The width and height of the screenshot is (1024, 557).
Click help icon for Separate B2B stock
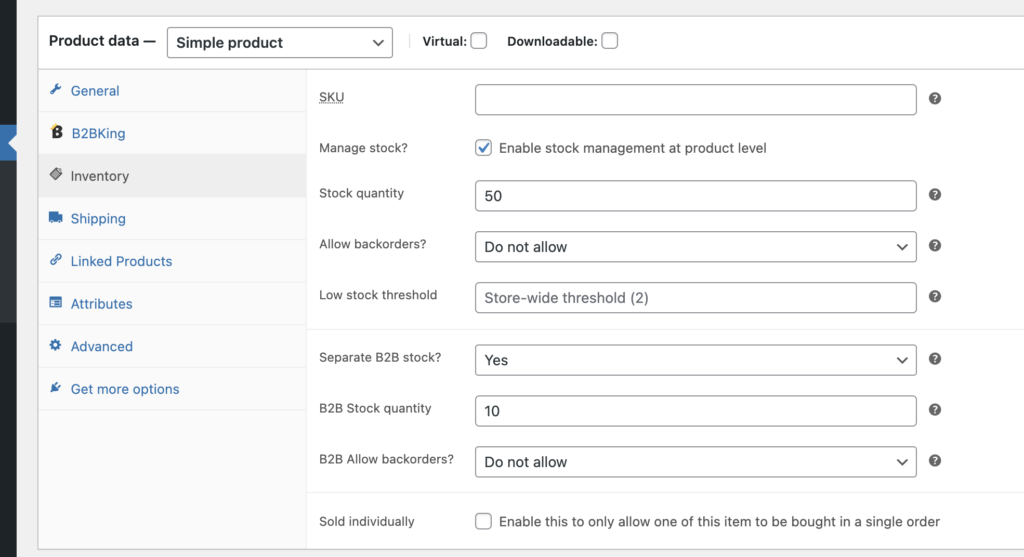[935, 359]
